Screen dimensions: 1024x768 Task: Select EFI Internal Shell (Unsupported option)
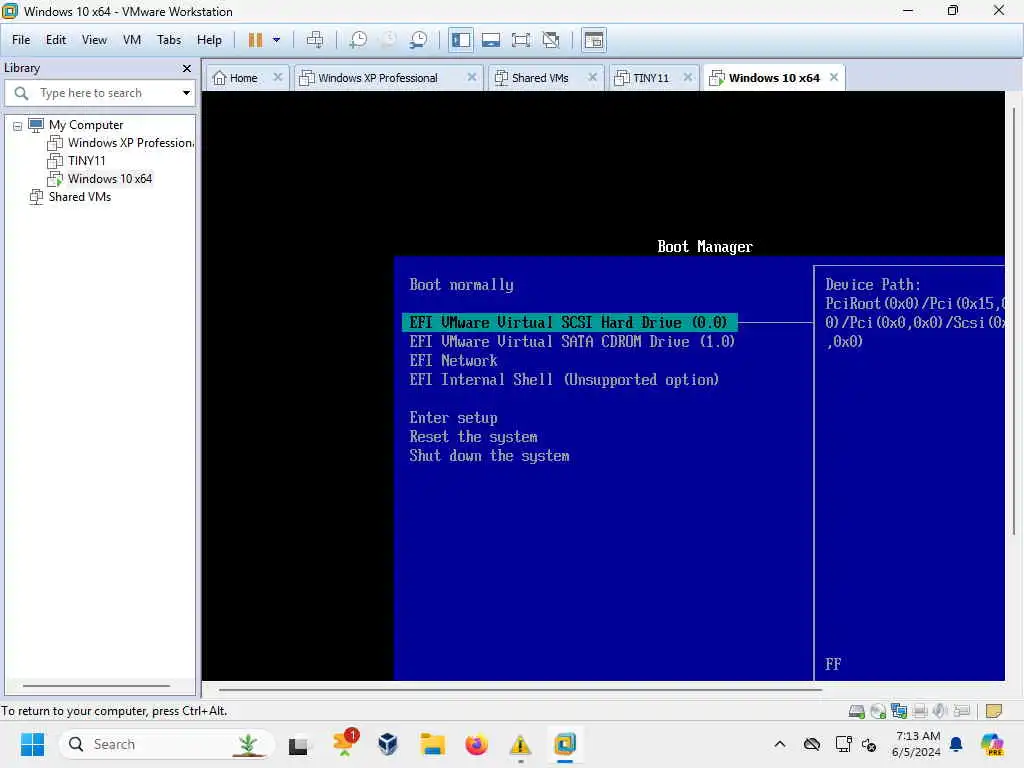(x=564, y=379)
